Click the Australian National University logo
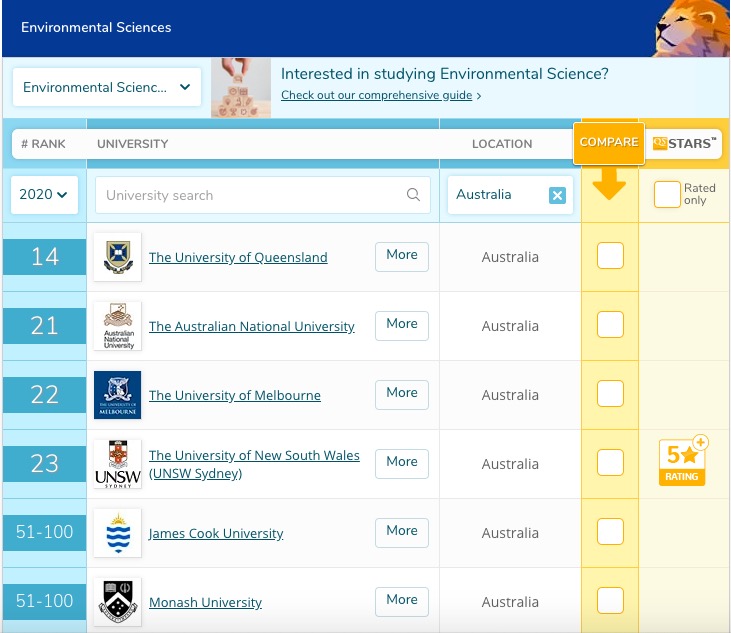The image size is (731, 633). (x=117, y=326)
